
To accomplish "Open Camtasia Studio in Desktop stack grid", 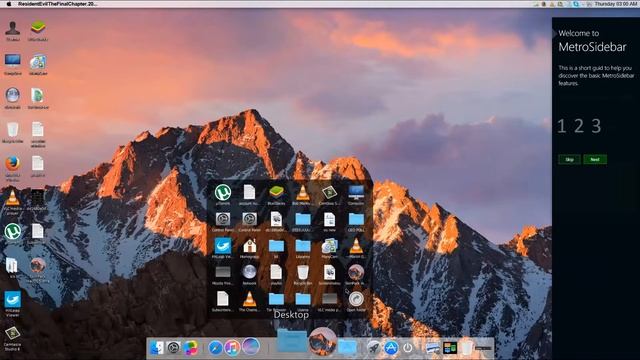I will click(x=329, y=192).
